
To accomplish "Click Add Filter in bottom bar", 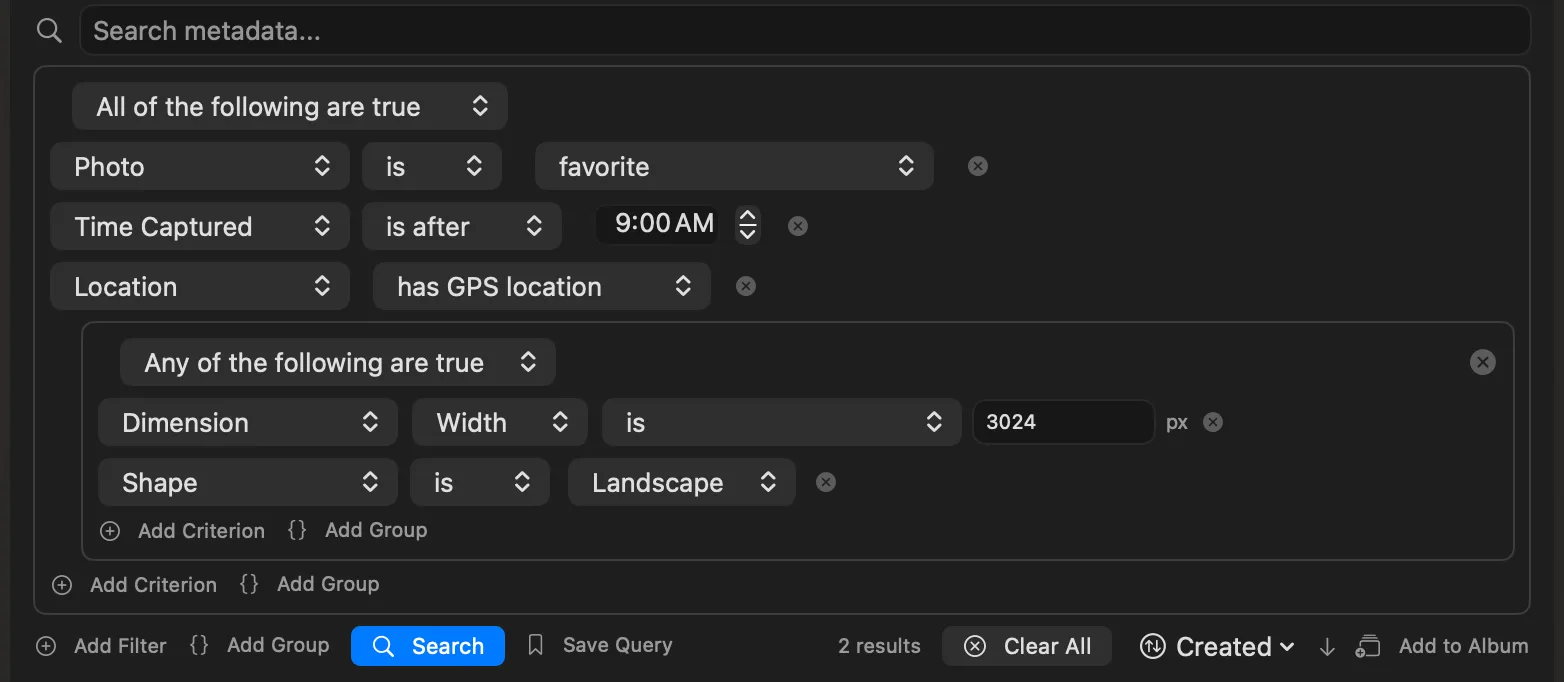I will pyautogui.click(x=101, y=646).
